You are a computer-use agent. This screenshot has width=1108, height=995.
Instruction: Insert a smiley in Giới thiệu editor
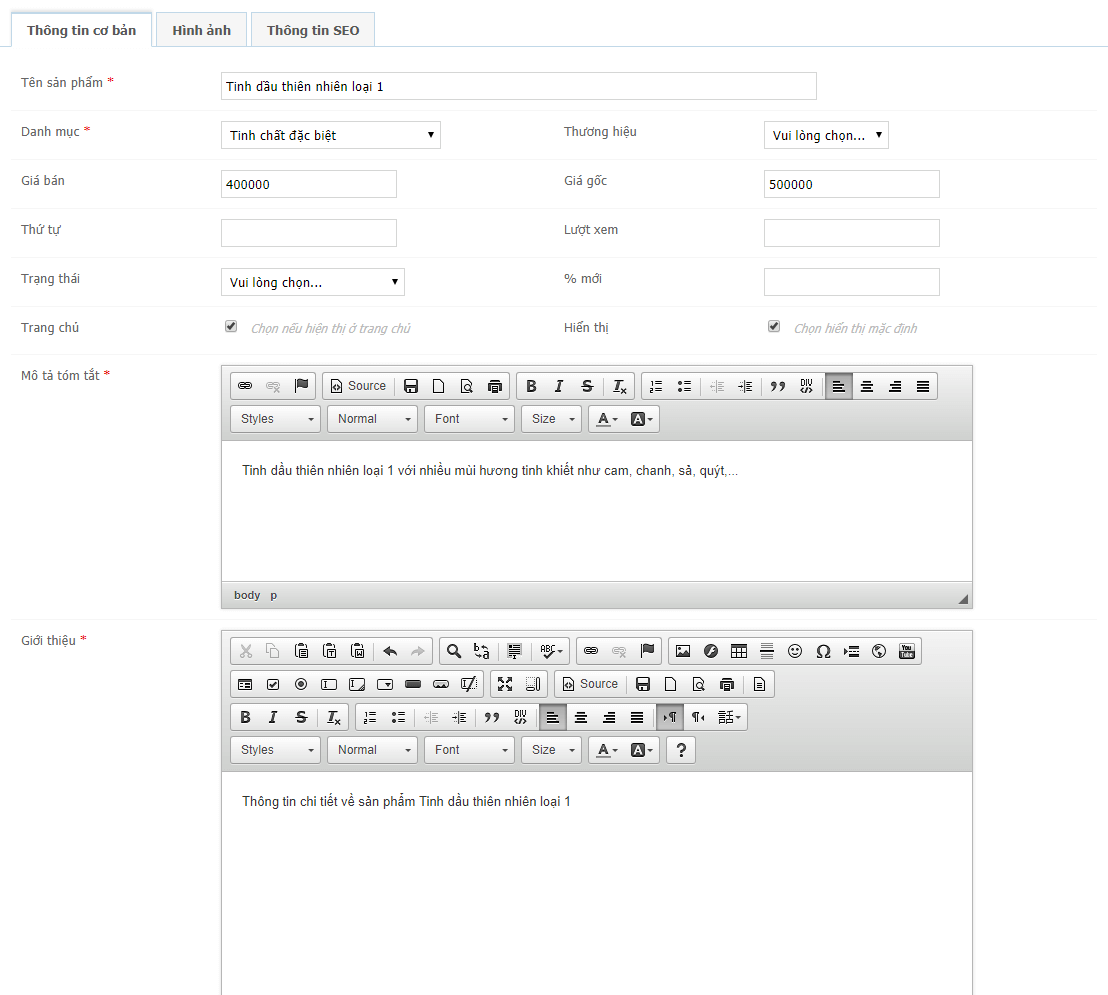click(795, 651)
